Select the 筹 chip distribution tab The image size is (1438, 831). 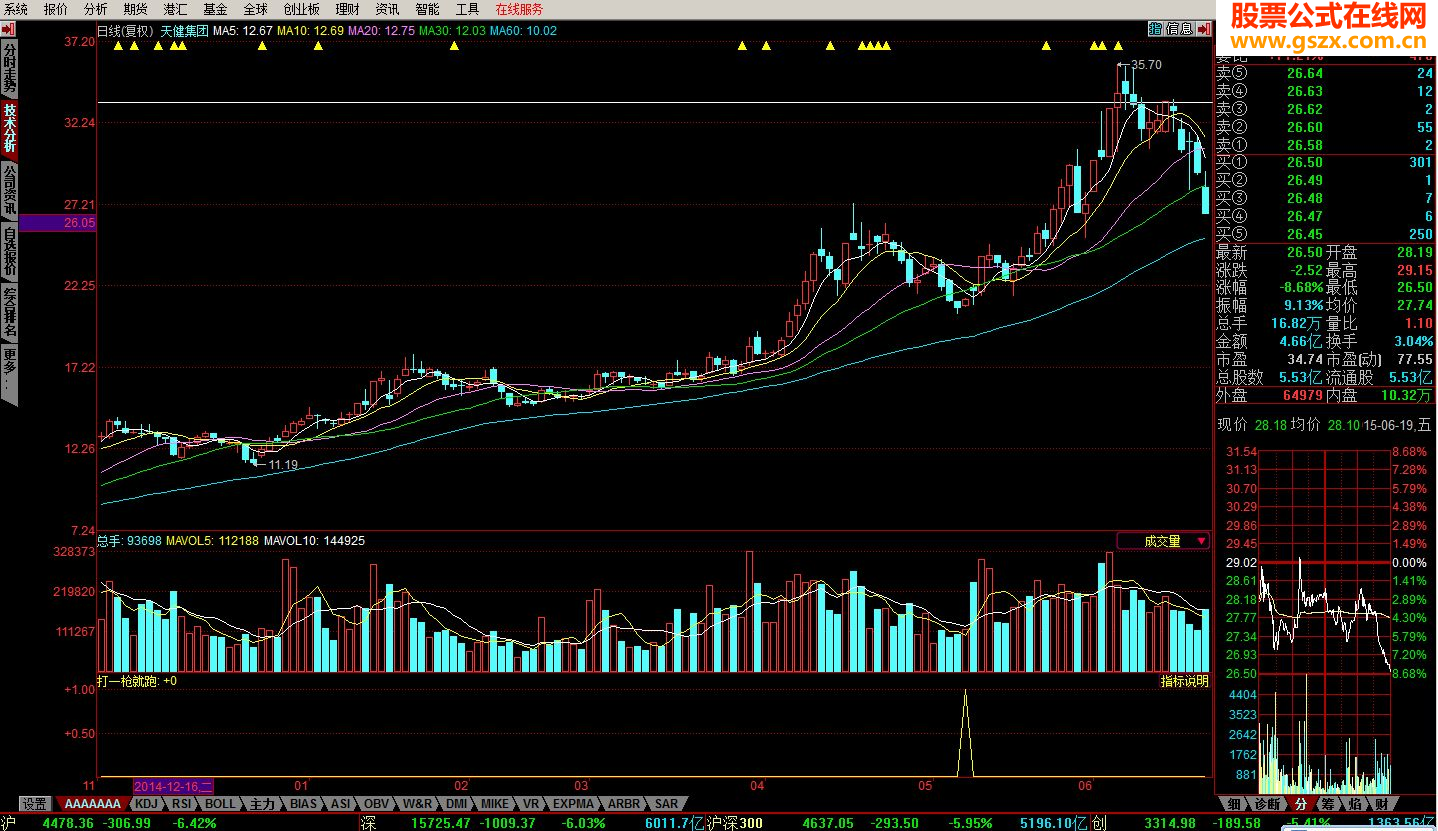1327,804
